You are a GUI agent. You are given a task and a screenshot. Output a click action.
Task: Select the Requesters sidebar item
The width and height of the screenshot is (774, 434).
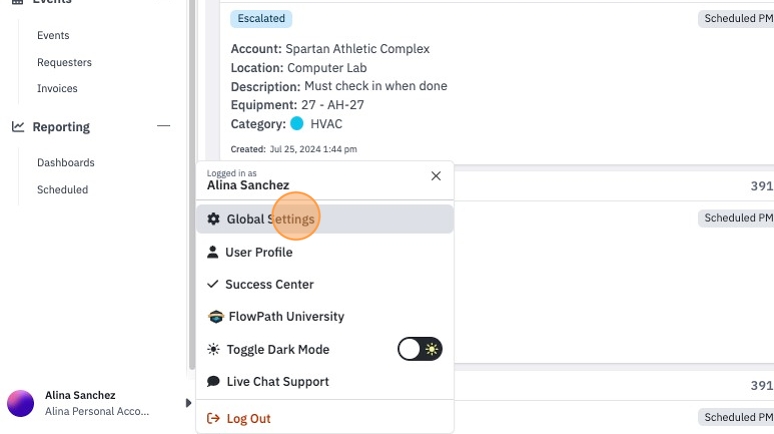coord(64,62)
